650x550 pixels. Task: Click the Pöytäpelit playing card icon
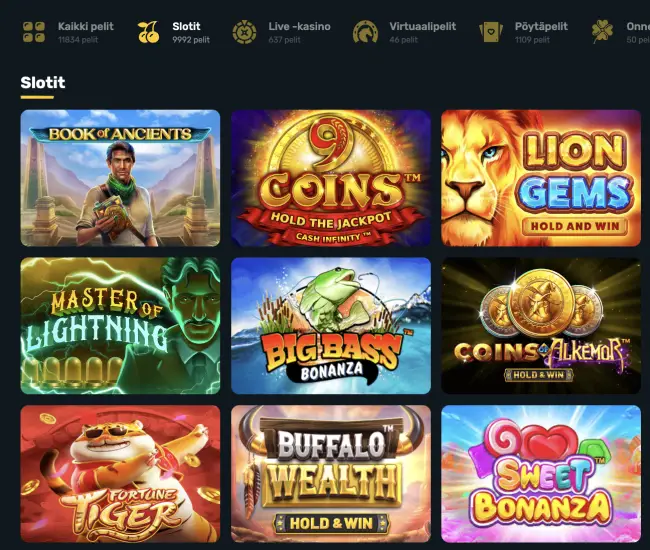tap(491, 32)
